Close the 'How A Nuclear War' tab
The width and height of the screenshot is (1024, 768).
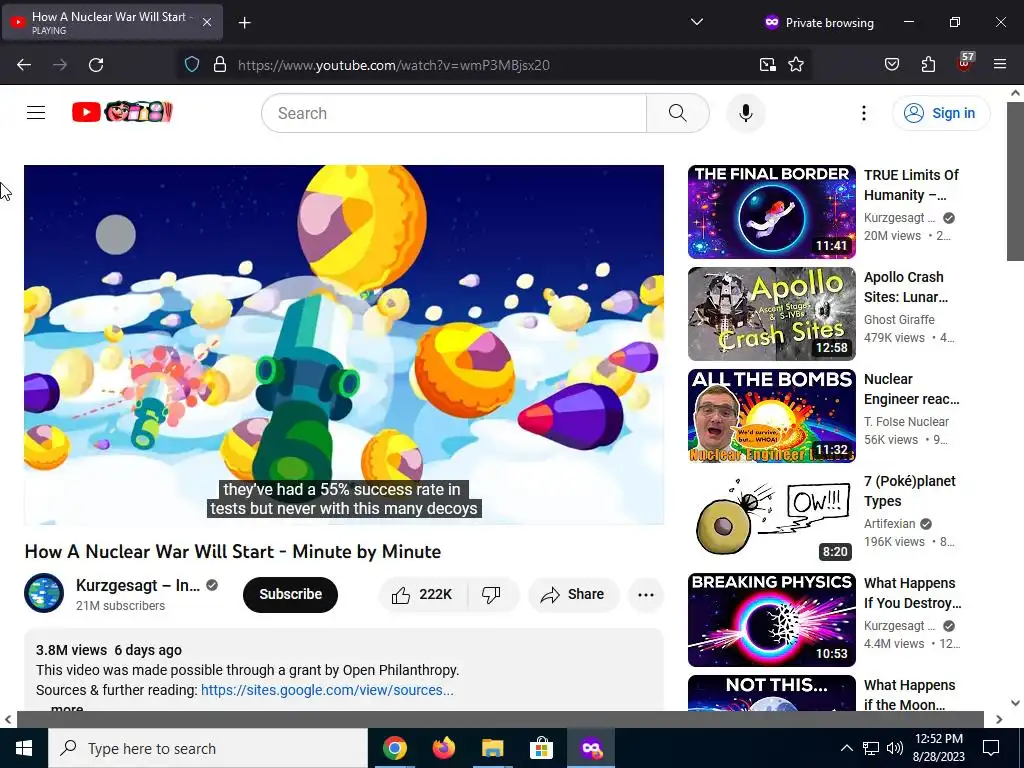(x=206, y=22)
